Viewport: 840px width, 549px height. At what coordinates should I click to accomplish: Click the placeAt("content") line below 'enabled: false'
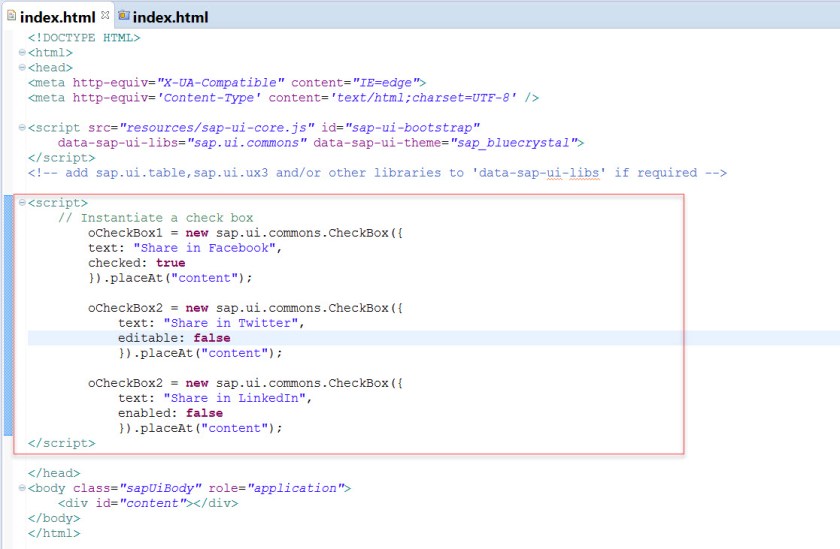[x=200, y=427]
